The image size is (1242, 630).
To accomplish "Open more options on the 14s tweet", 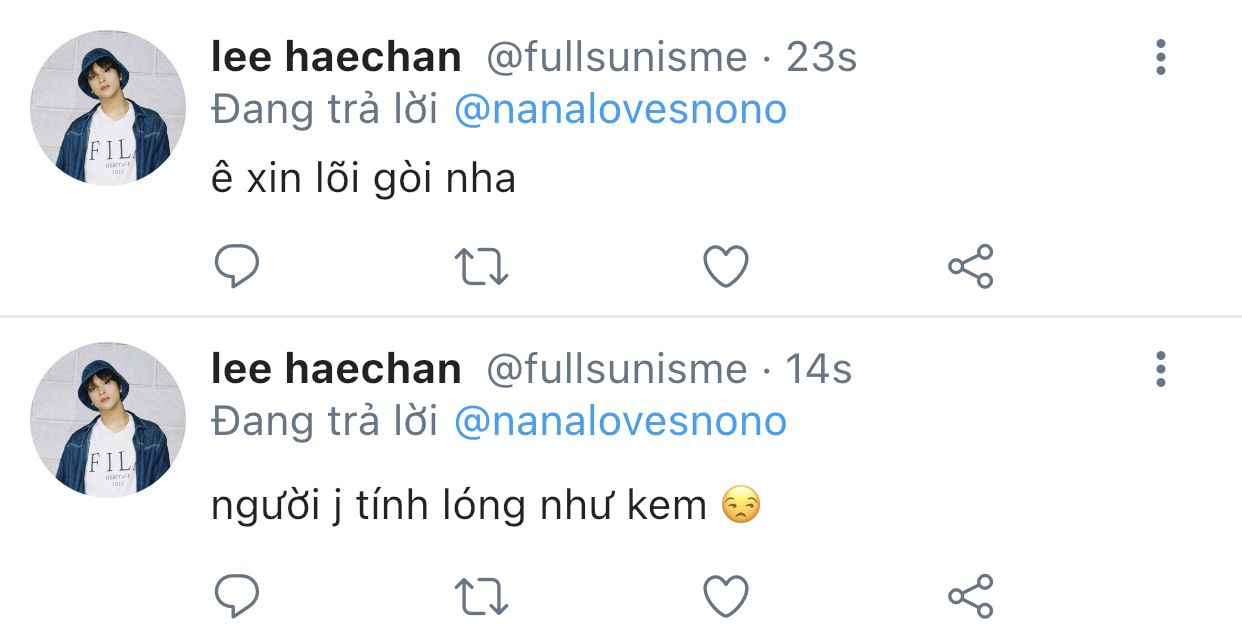I will [x=1160, y=370].
